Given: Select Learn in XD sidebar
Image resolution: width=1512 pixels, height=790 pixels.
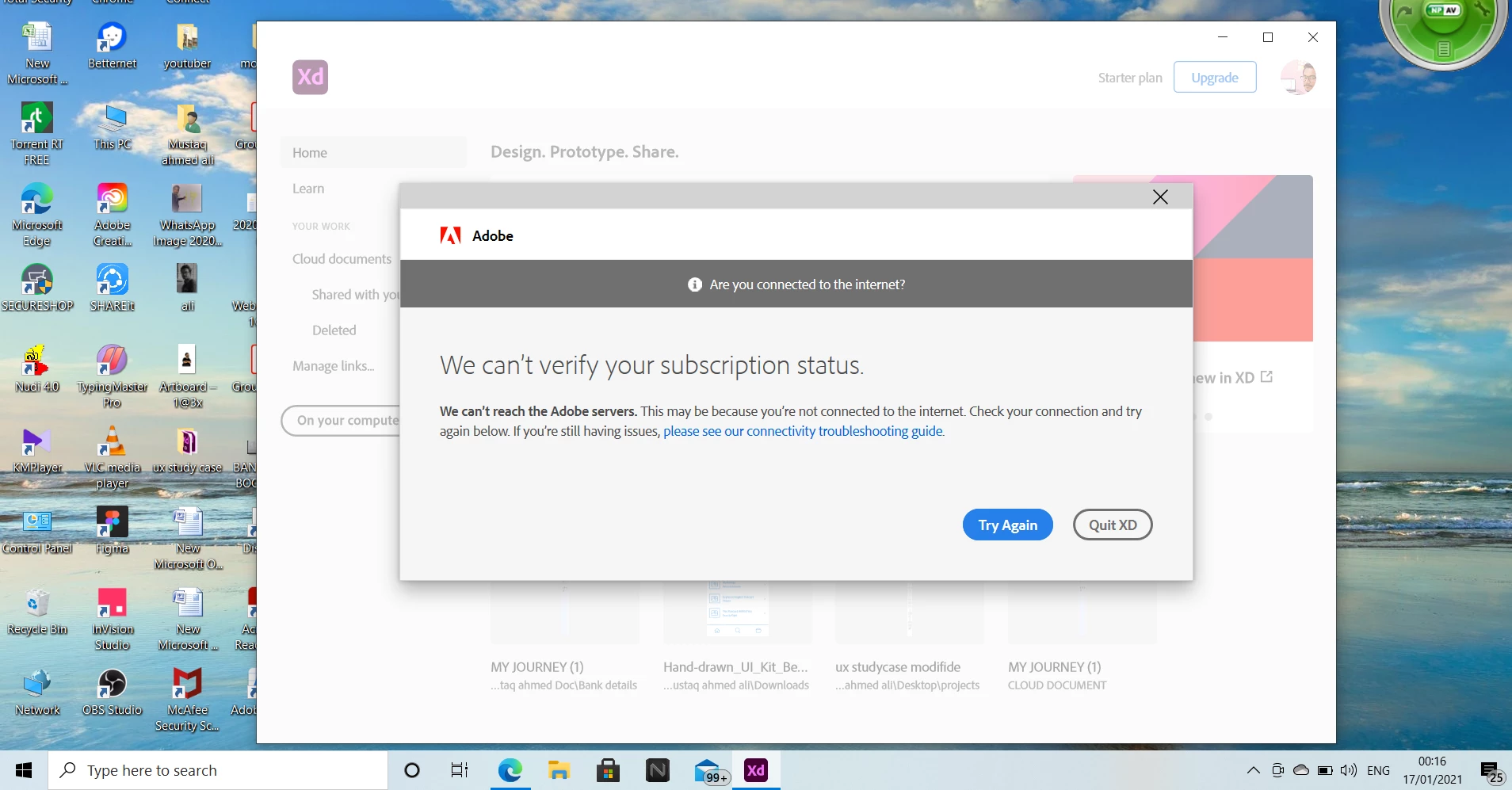Looking at the screenshot, I should click(x=308, y=189).
